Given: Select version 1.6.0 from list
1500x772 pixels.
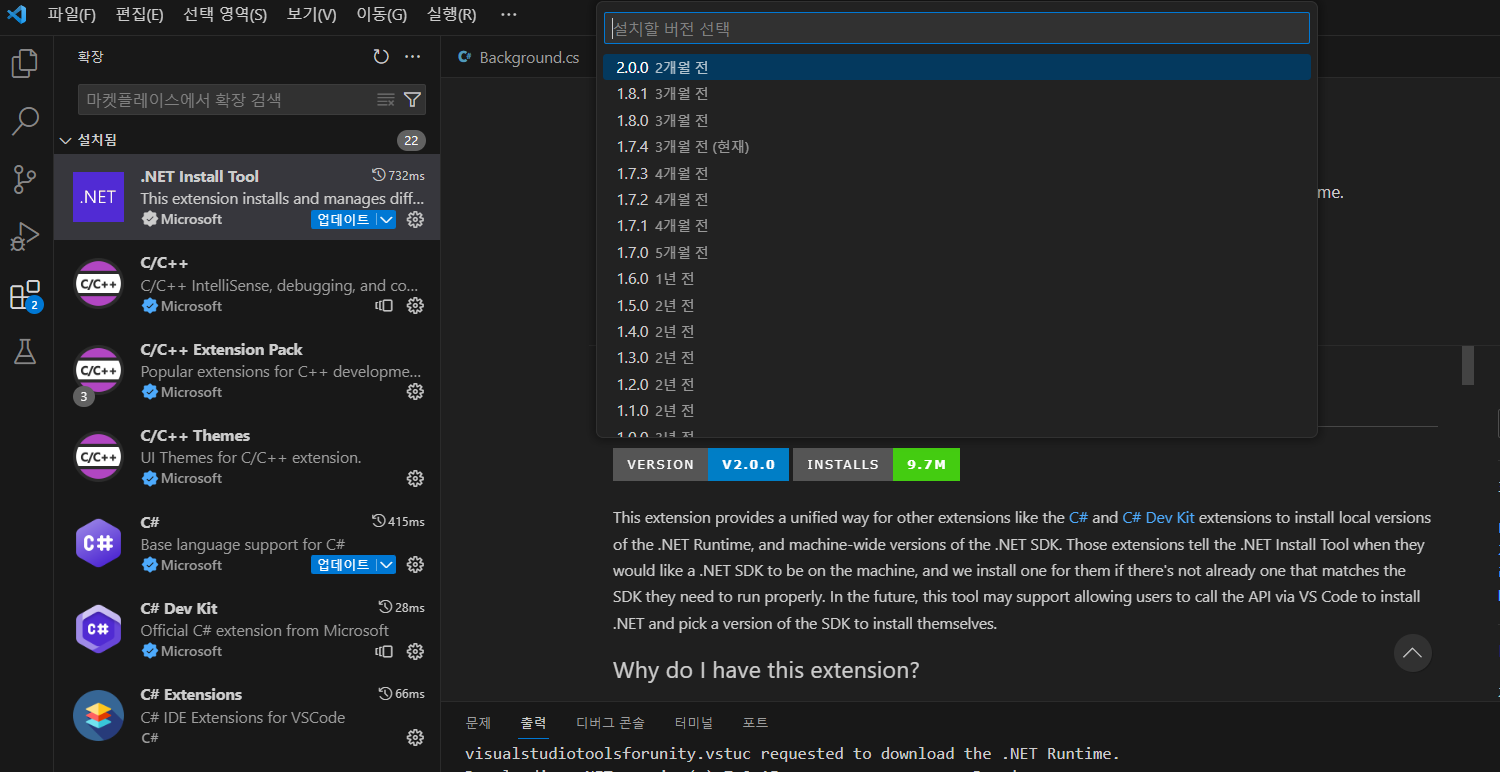Looking at the screenshot, I should point(957,279).
